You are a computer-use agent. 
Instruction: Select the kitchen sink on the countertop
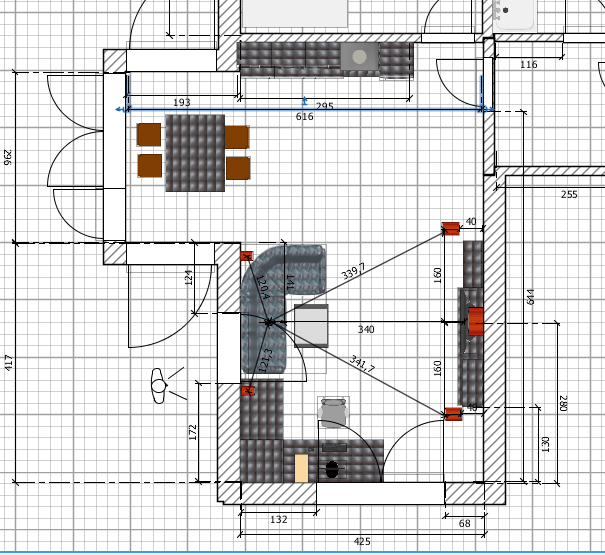[x=358, y=58]
